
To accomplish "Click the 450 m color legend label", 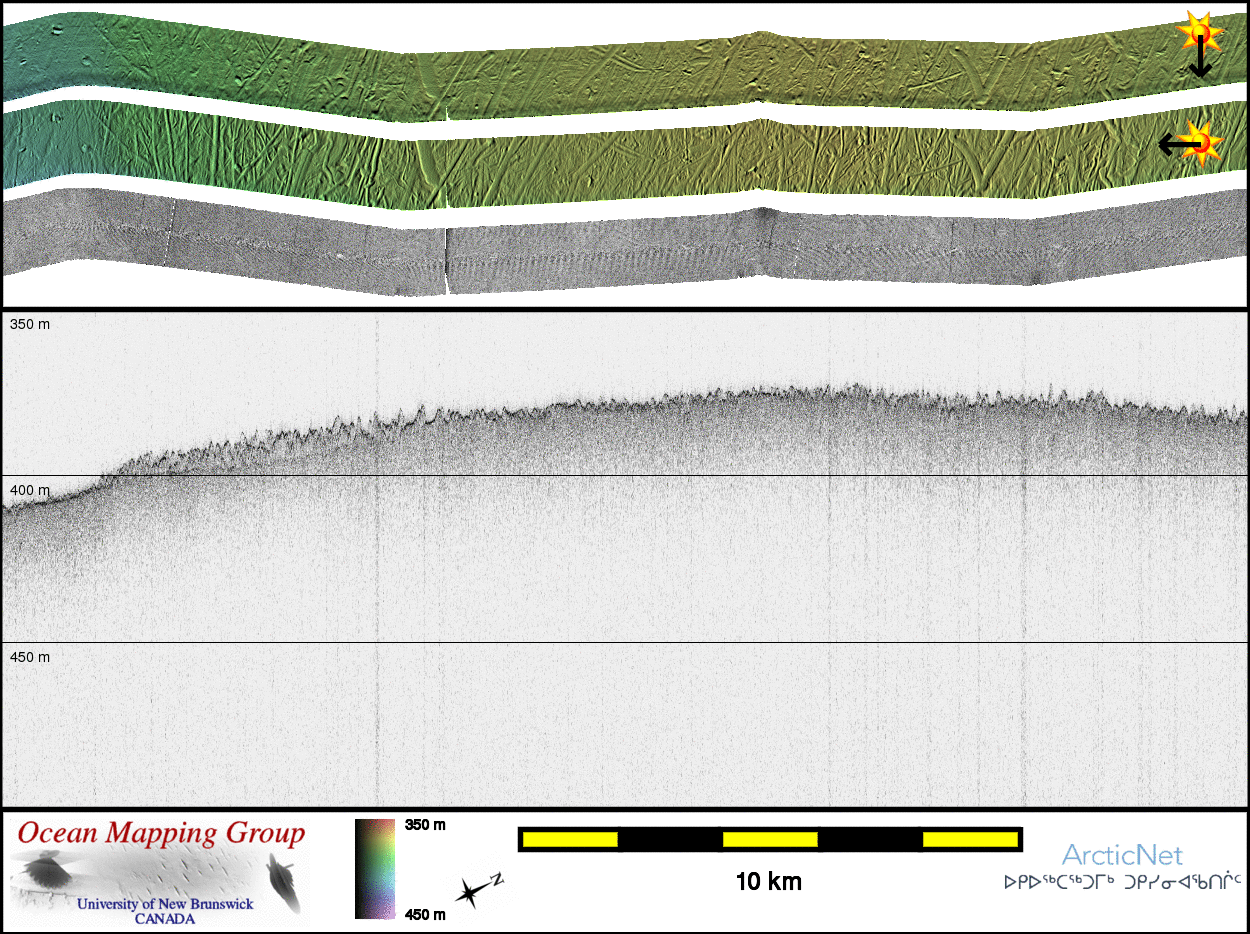I will (x=425, y=913).
